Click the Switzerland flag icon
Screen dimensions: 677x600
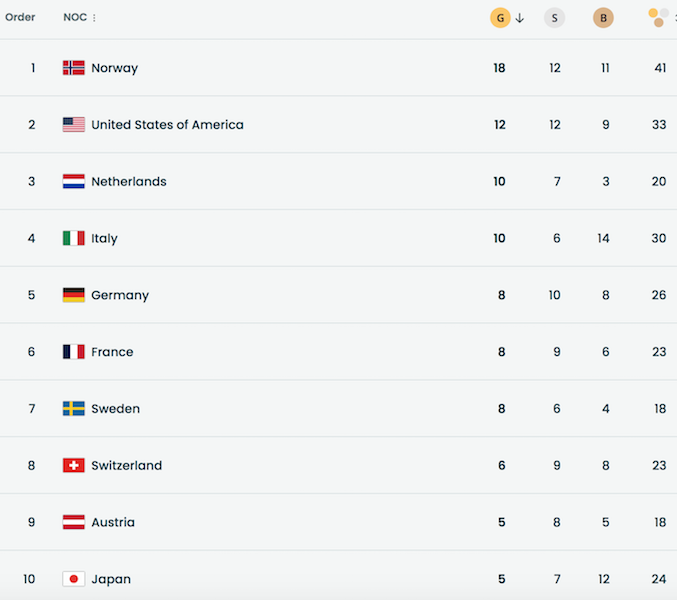[73, 466]
